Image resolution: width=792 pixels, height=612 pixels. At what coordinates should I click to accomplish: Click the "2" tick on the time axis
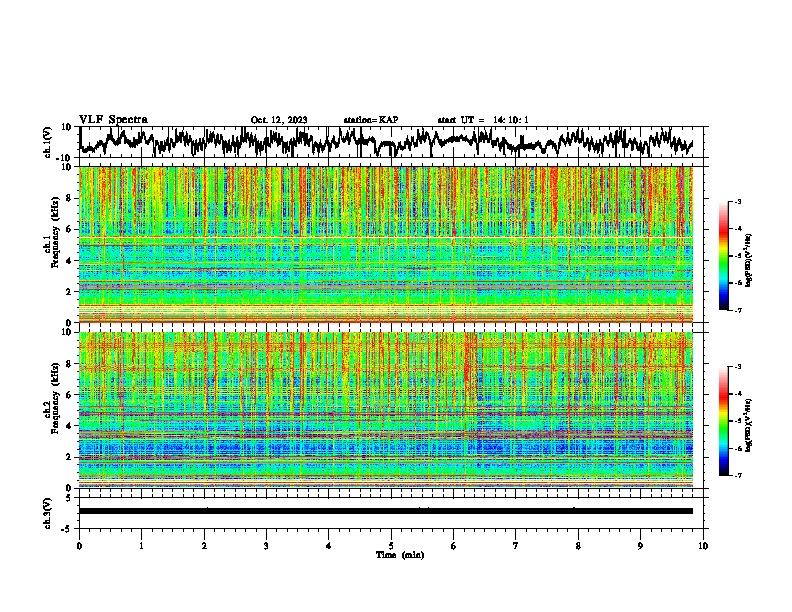tap(204, 546)
